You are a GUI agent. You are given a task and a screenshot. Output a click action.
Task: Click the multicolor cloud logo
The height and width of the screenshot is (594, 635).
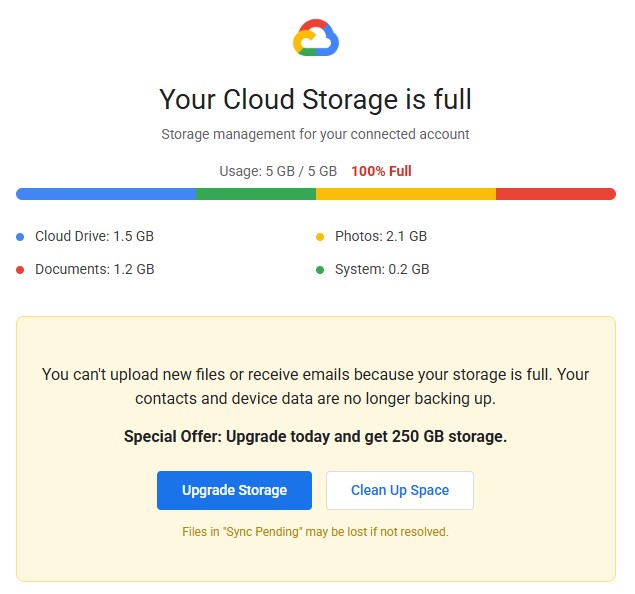coord(316,39)
